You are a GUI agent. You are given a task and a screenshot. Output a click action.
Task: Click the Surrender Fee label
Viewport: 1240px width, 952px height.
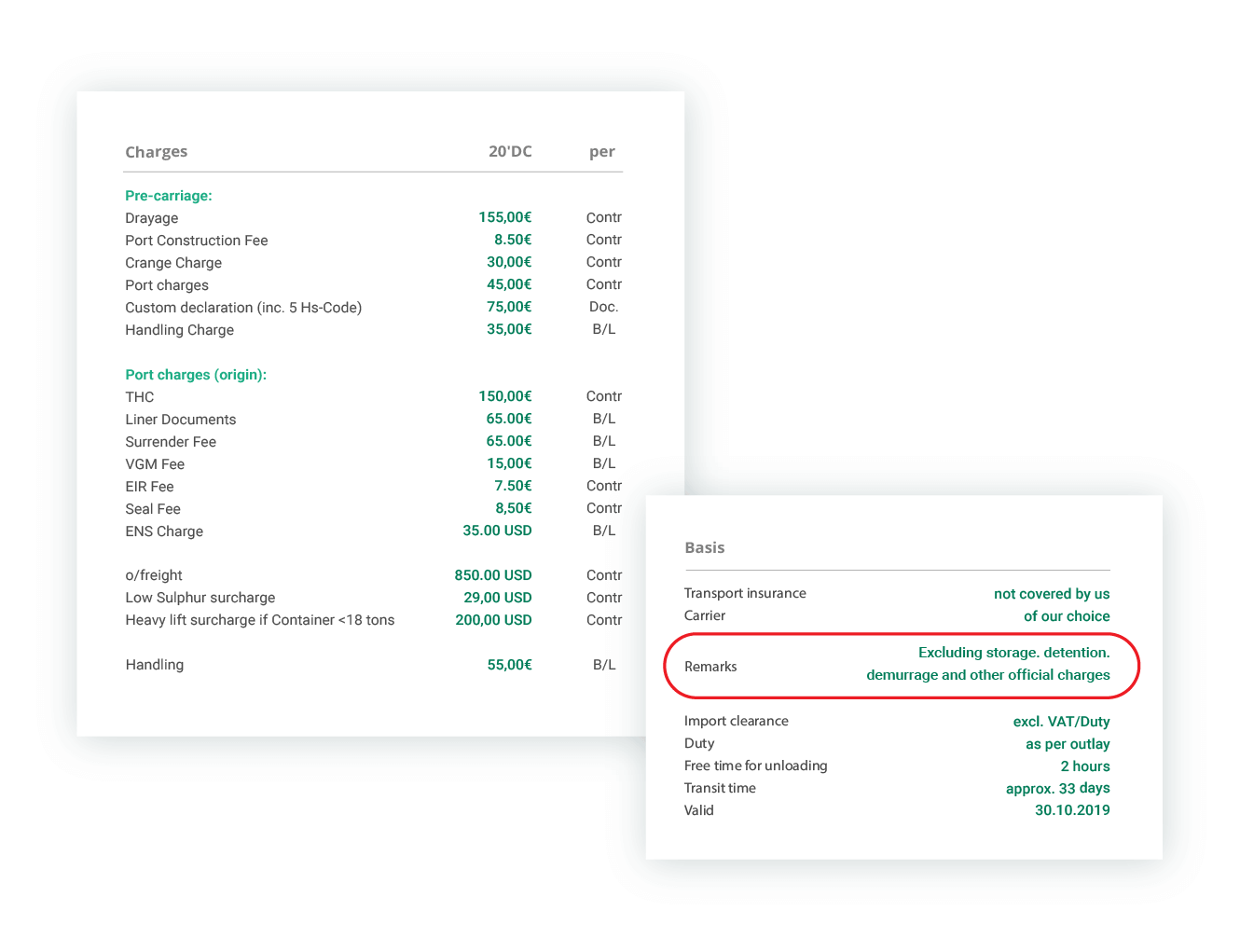(x=171, y=442)
